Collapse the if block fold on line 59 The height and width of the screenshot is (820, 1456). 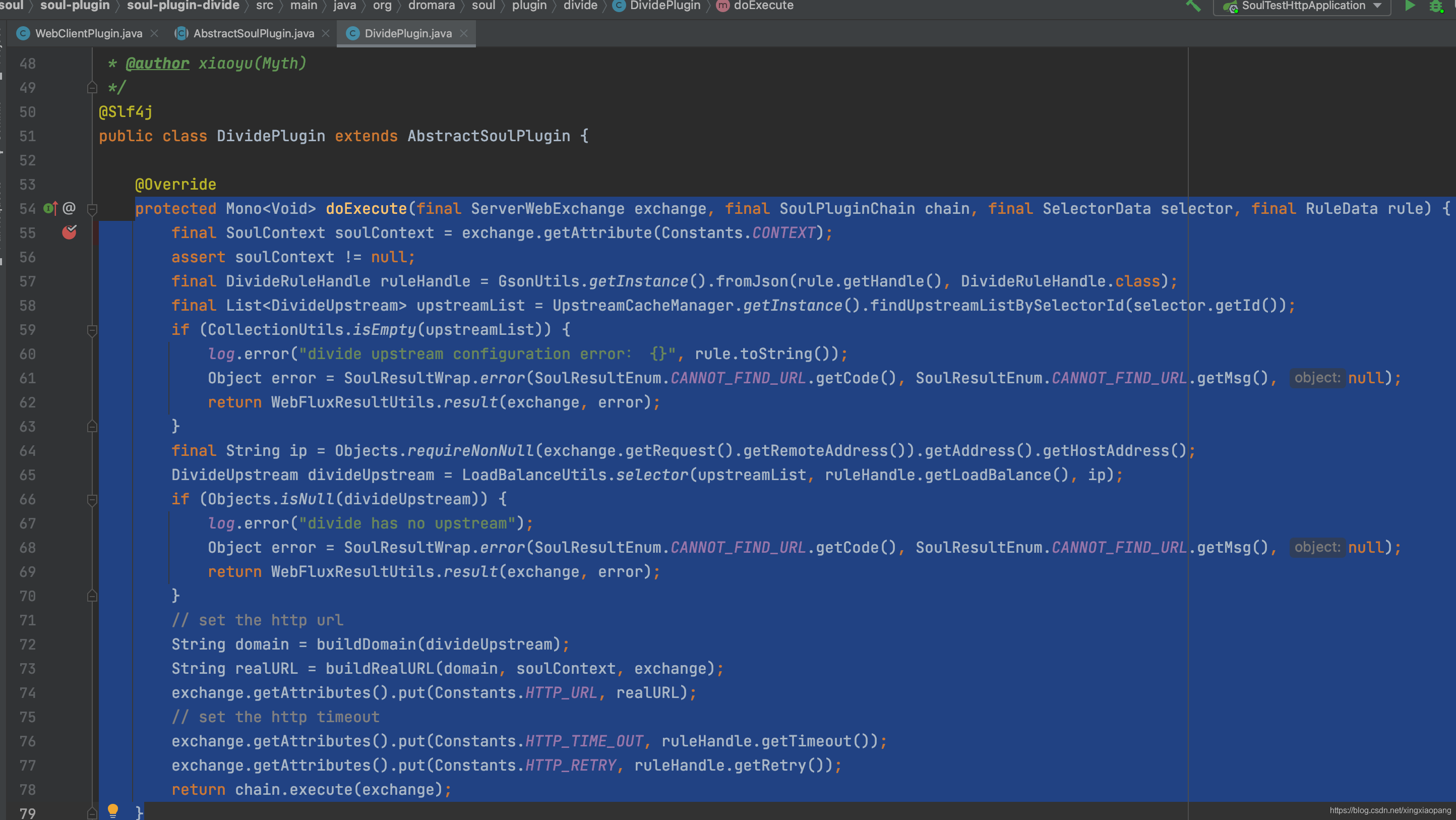tap(92, 330)
